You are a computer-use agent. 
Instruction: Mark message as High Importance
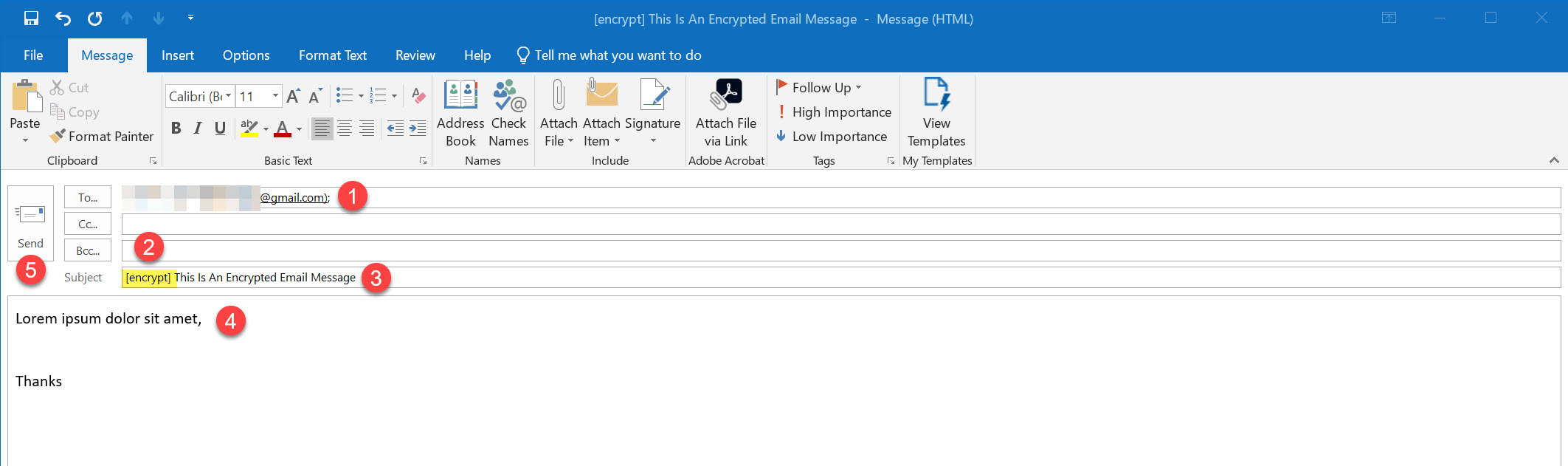tap(834, 112)
